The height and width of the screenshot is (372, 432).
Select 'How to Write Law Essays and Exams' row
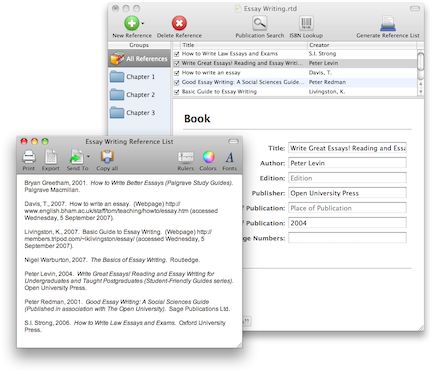click(295, 54)
